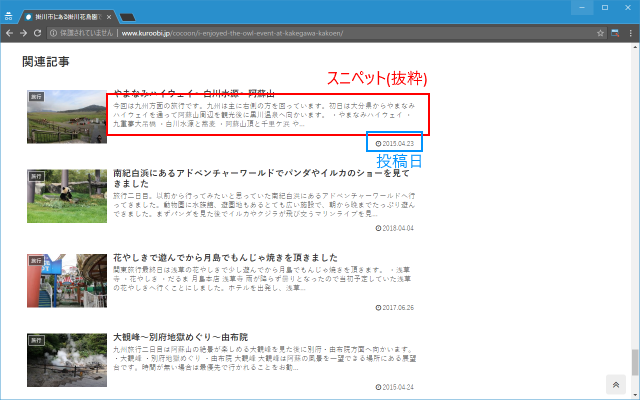Click the browser back arrow
Image resolution: width=640 pixels, height=400 pixels.
coord(10,32)
